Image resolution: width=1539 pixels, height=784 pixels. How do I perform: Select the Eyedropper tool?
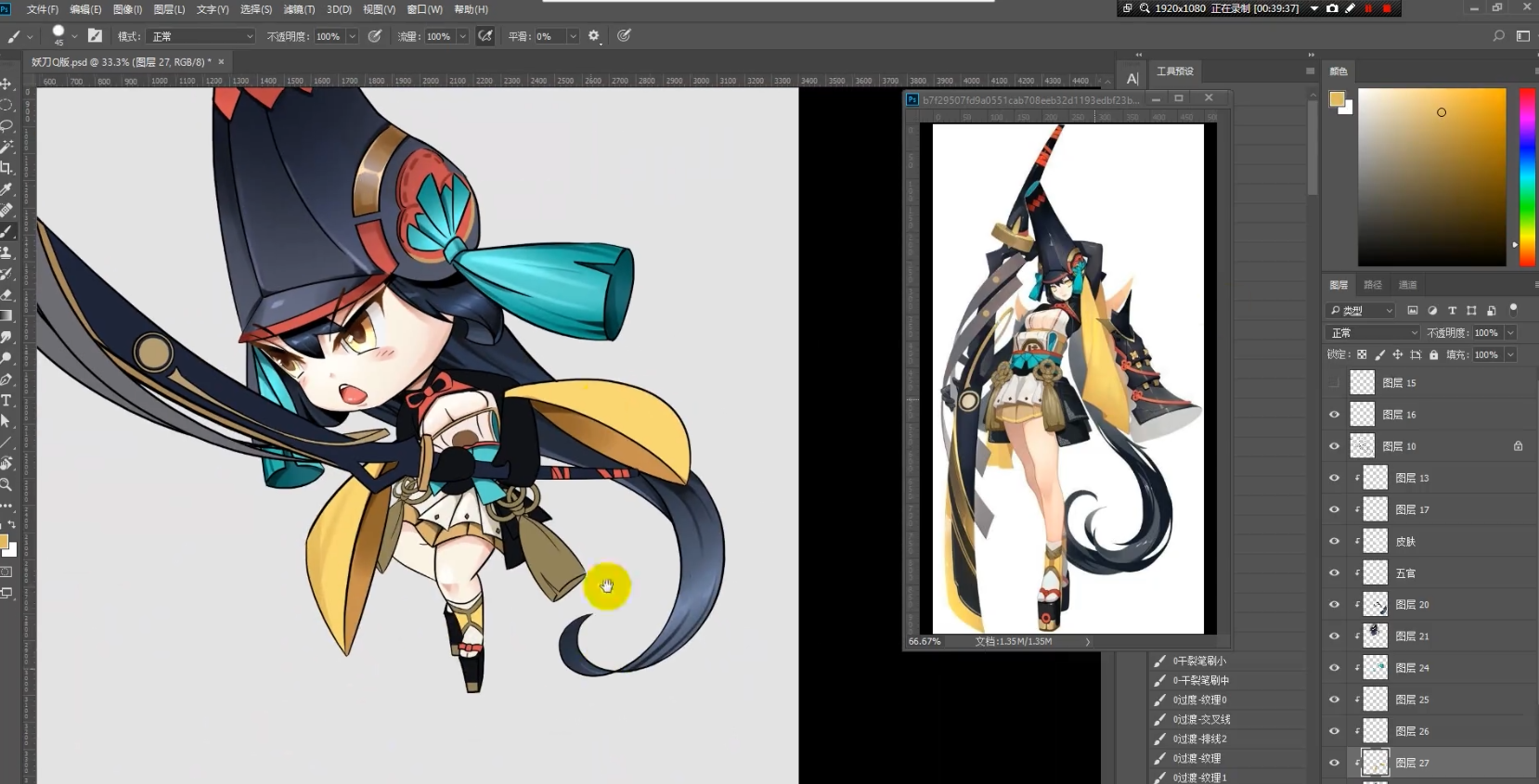pos(6,189)
